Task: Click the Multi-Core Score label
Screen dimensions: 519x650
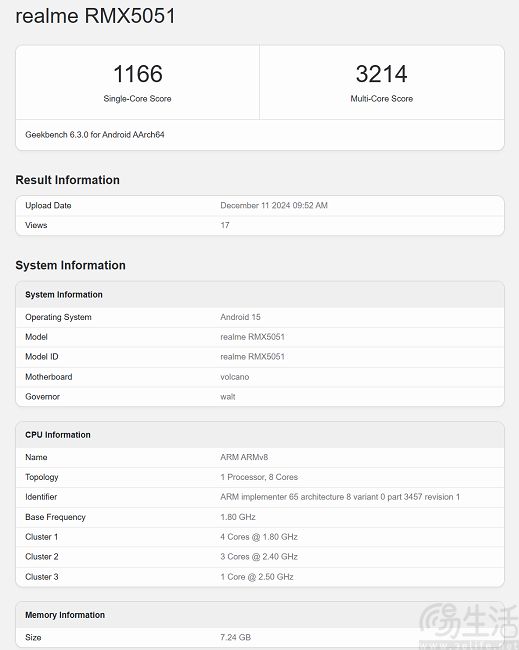Action: tap(381, 99)
